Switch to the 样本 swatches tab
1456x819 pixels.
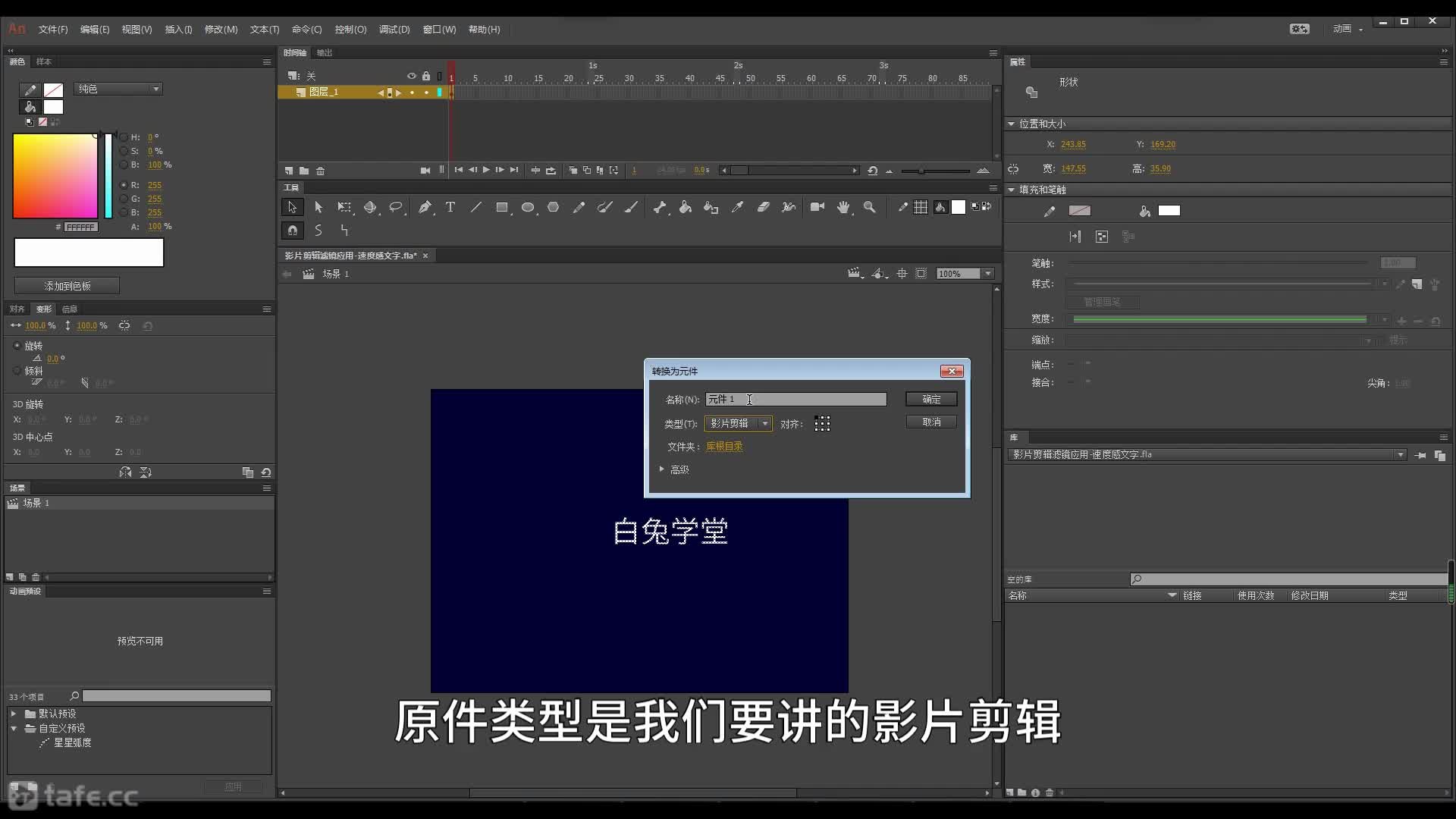[x=44, y=61]
